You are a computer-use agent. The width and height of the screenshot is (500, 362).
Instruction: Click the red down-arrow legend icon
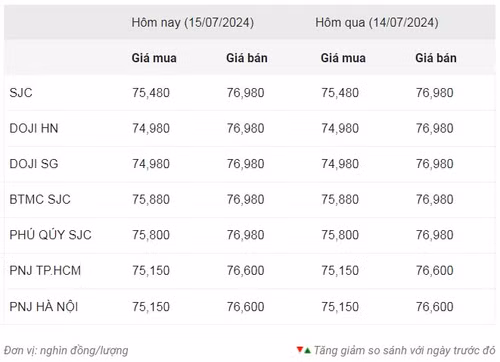pyautogui.click(x=300, y=349)
